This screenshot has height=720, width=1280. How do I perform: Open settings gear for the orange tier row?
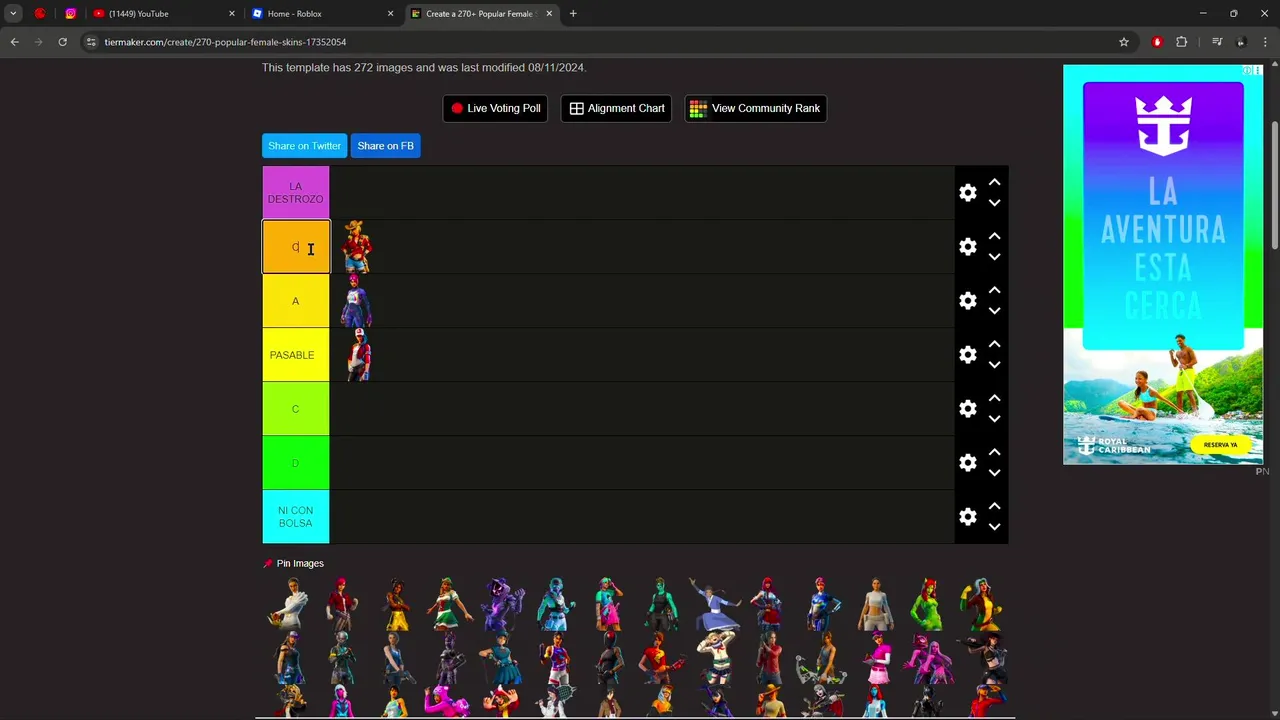(967, 247)
